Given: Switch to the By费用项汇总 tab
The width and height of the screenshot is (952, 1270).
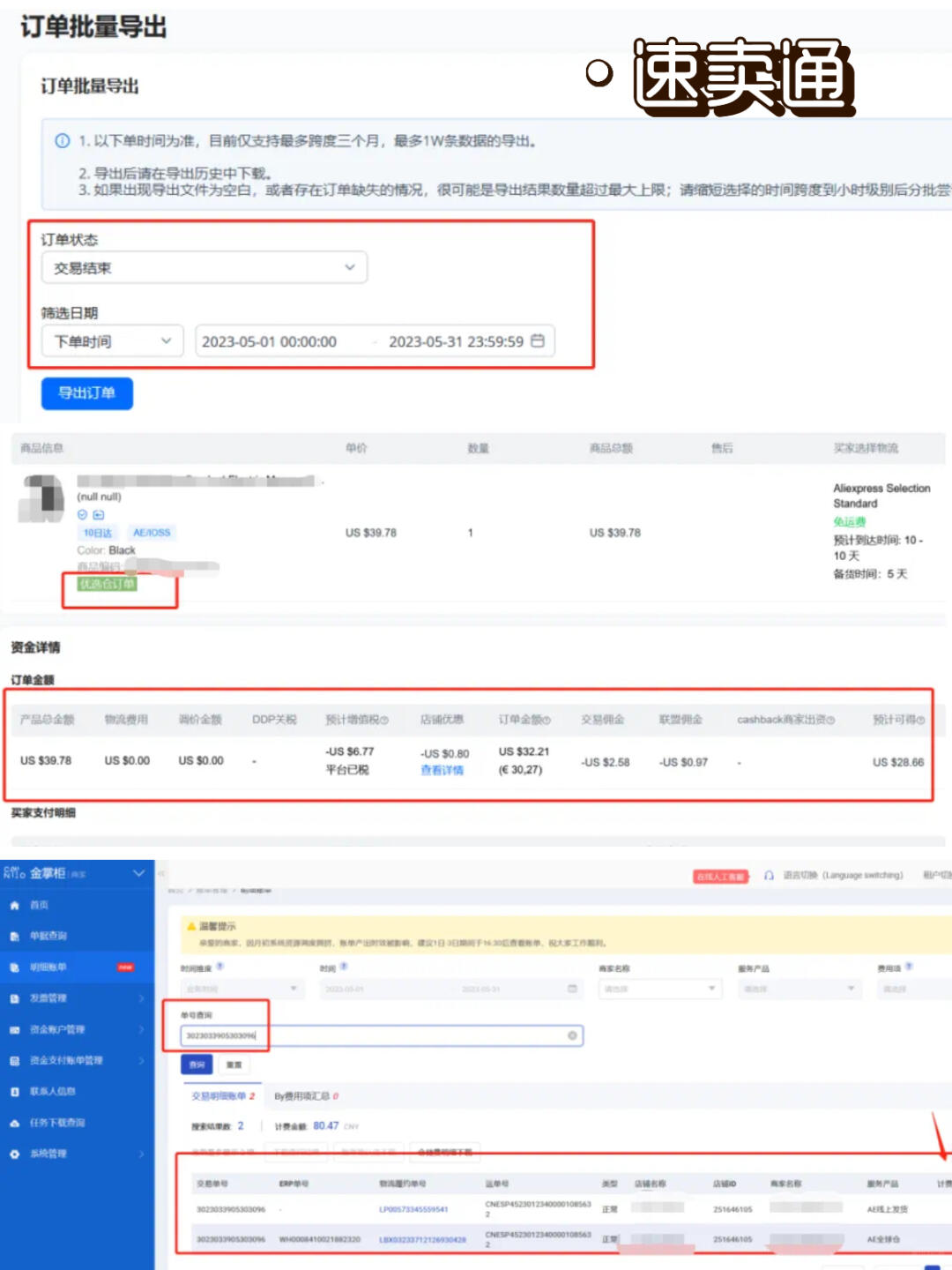Looking at the screenshot, I should click(306, 1096).
